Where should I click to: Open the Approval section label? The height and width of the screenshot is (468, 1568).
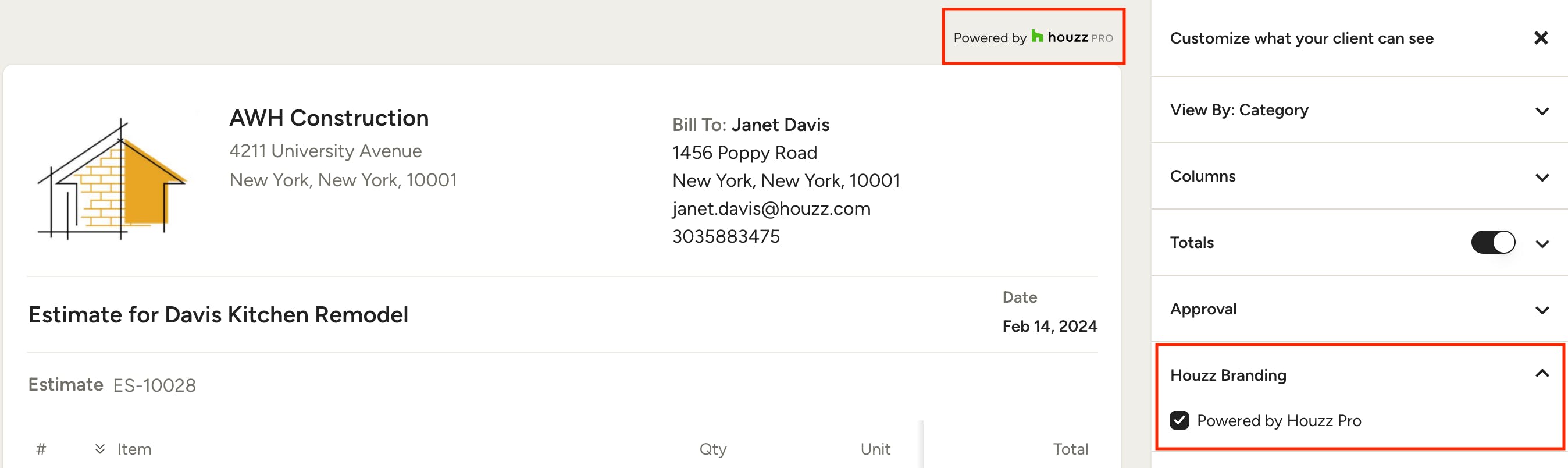[1203, 309]
